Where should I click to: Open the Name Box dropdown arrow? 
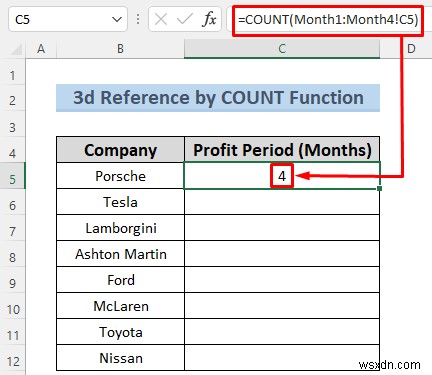[x=116, y=20]
